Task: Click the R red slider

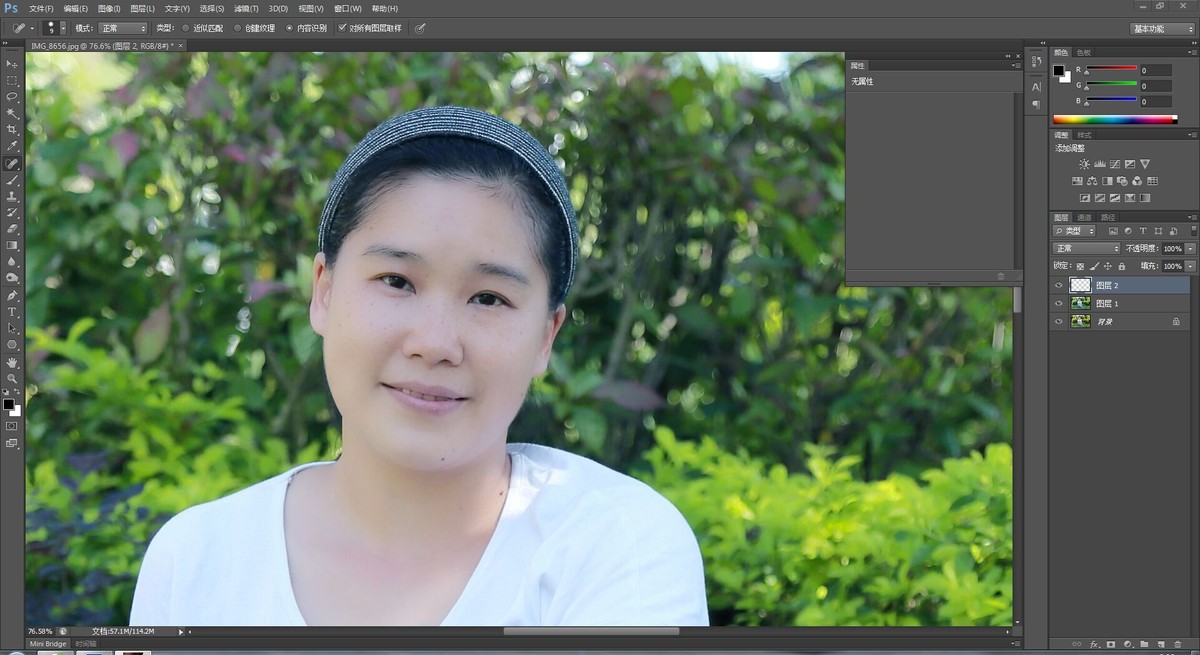Action: (x=1111, y=70)
